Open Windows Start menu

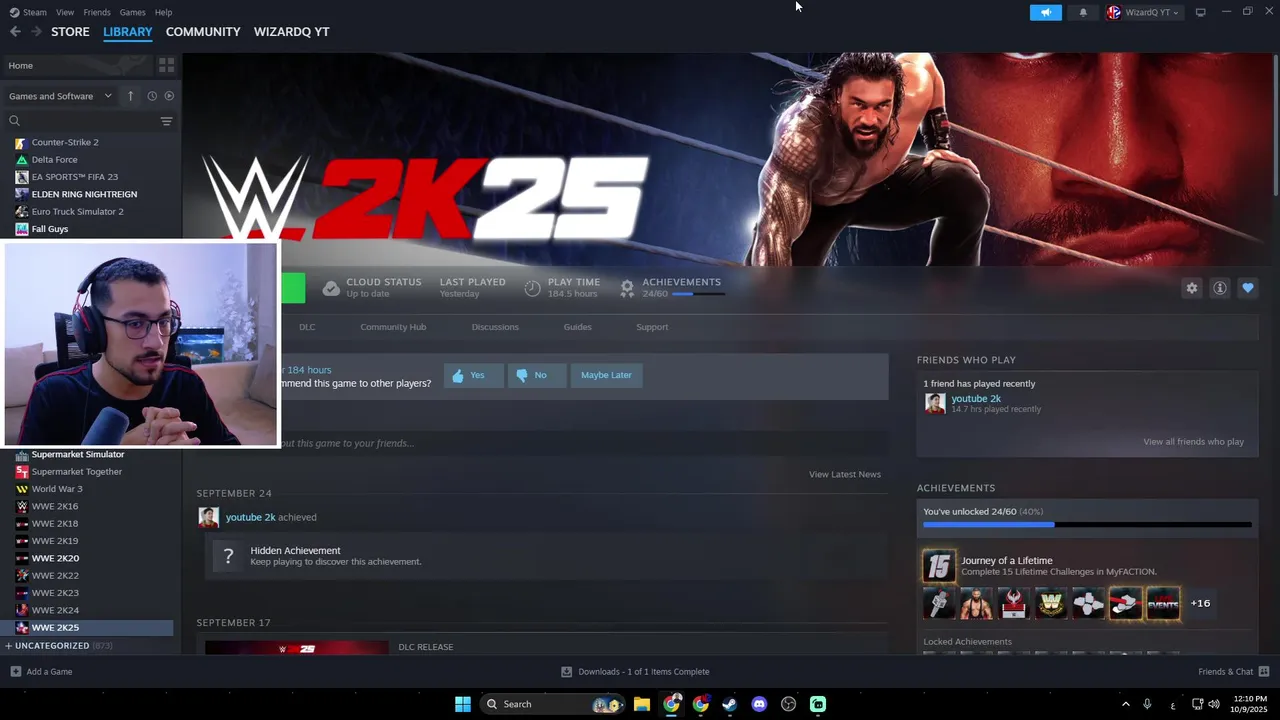pos(463,704)
